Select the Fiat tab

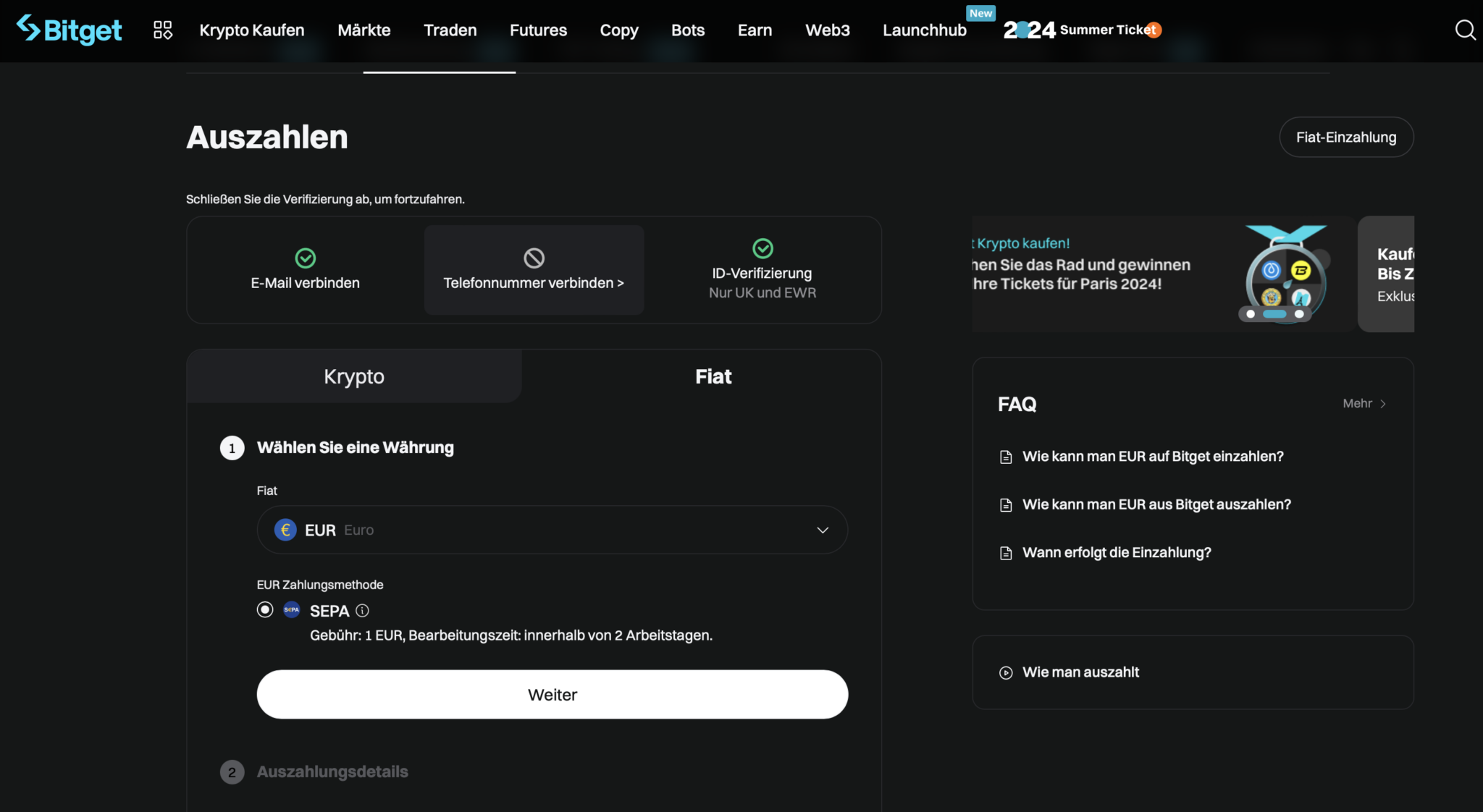coord(713,376)
